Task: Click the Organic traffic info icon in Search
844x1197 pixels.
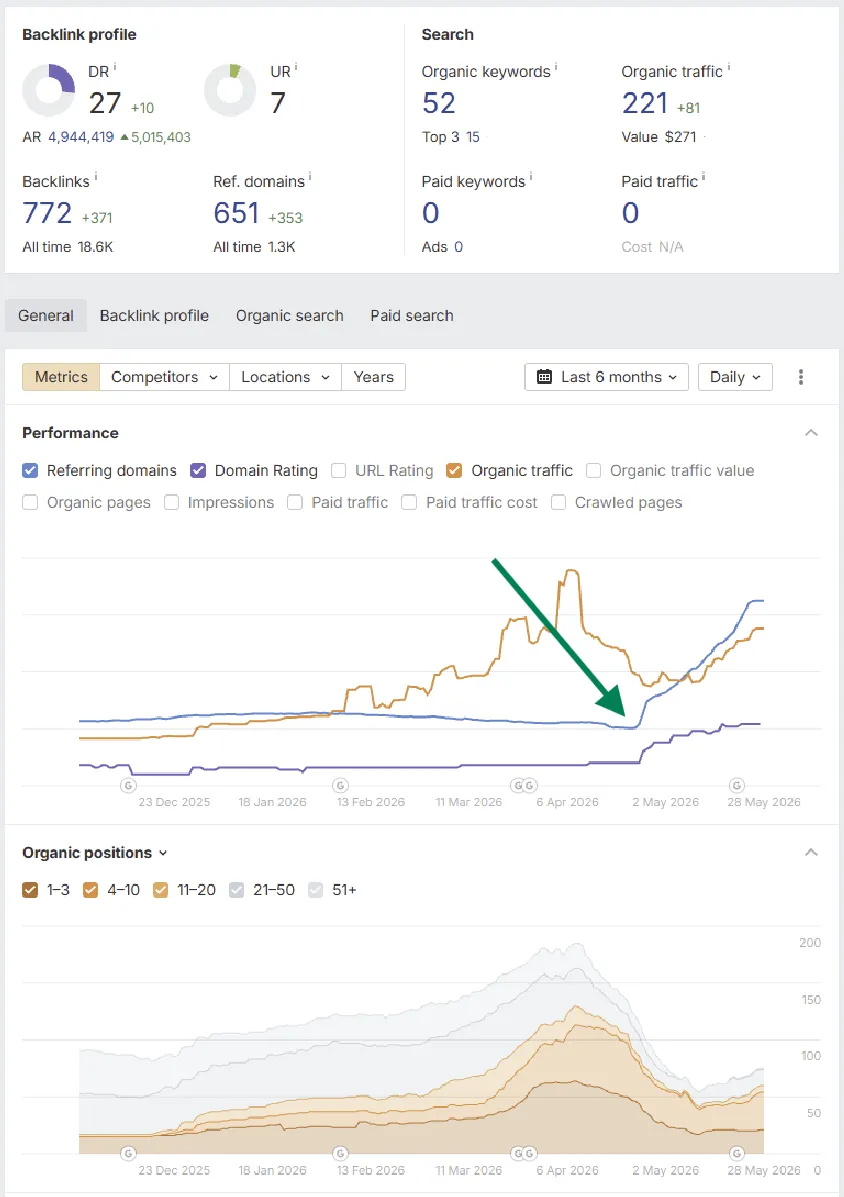Action: pyautogui.click(x=729, y=68)
